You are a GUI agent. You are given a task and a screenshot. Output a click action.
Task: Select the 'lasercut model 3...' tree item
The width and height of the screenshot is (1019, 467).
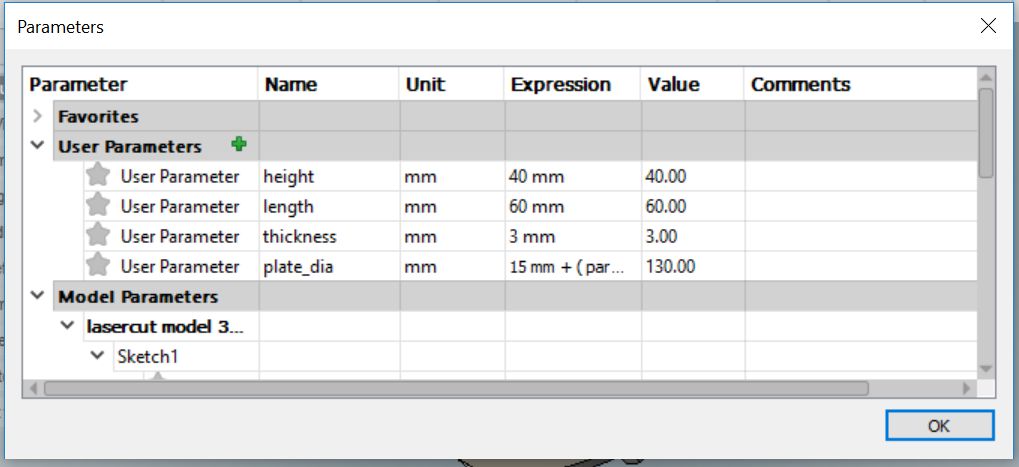(x=165, y=326)
